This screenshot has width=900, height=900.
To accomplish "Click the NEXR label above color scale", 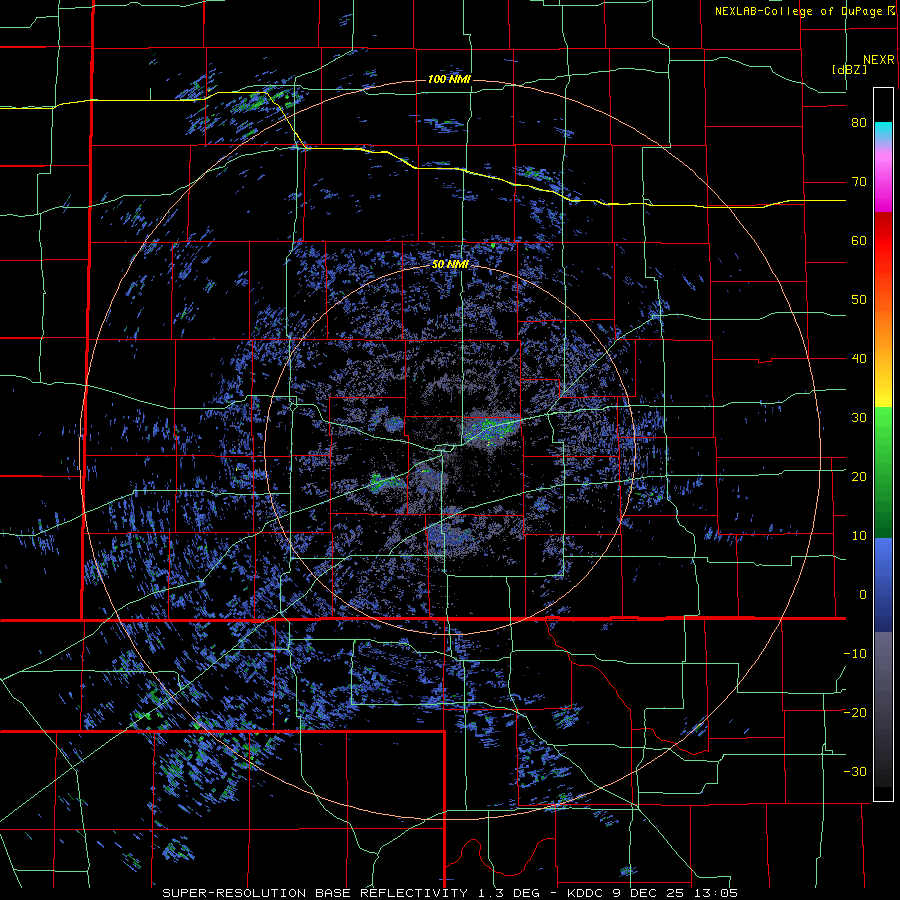I will 879,60.
